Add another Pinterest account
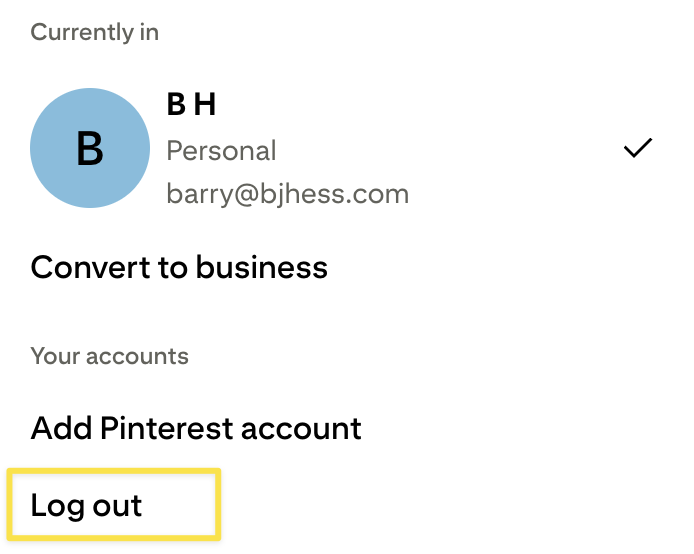This screenshot has height=554, width=694. tap(196, 428)
